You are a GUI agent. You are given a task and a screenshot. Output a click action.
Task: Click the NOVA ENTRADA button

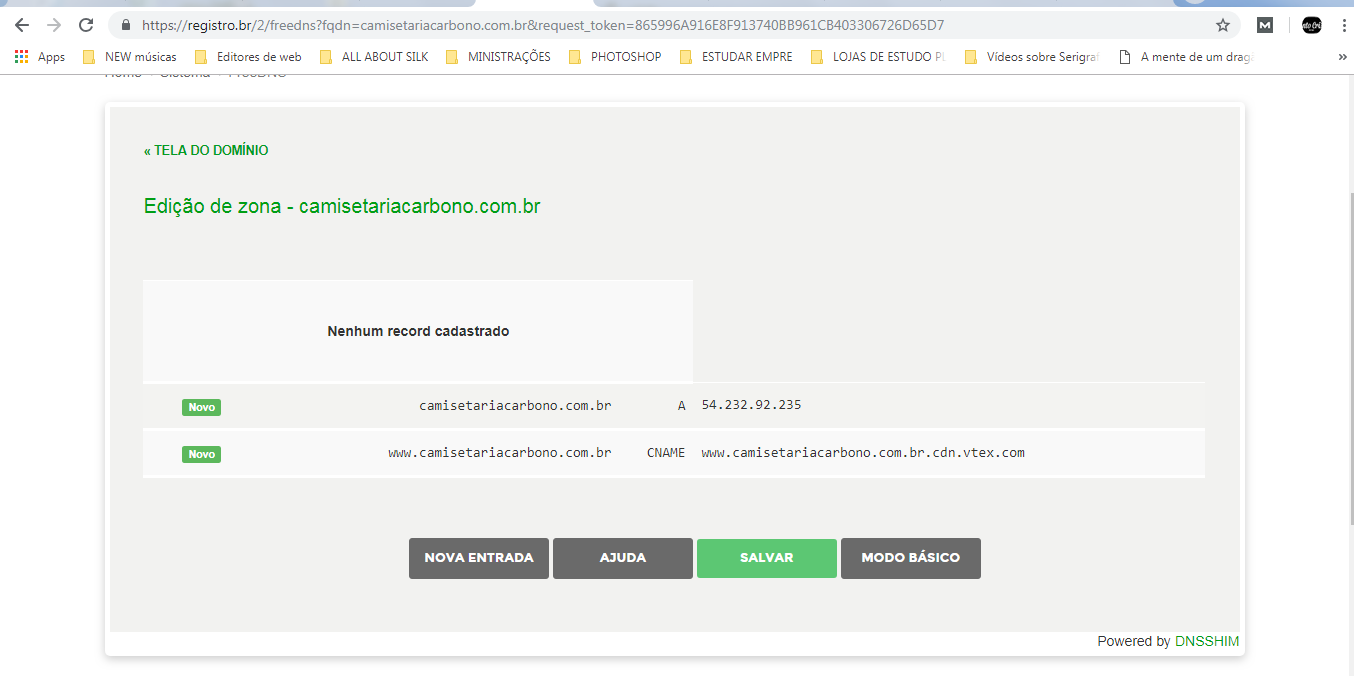479,558
